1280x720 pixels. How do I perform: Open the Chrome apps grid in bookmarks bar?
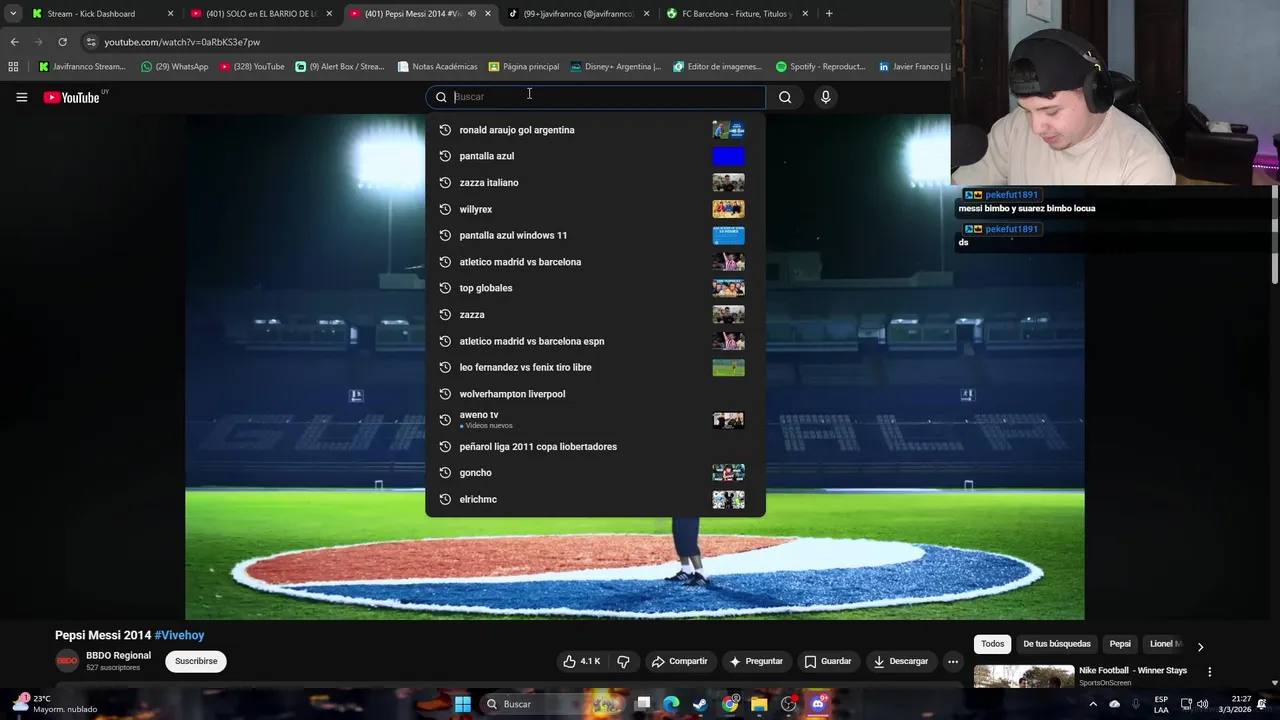coord(13,67)
